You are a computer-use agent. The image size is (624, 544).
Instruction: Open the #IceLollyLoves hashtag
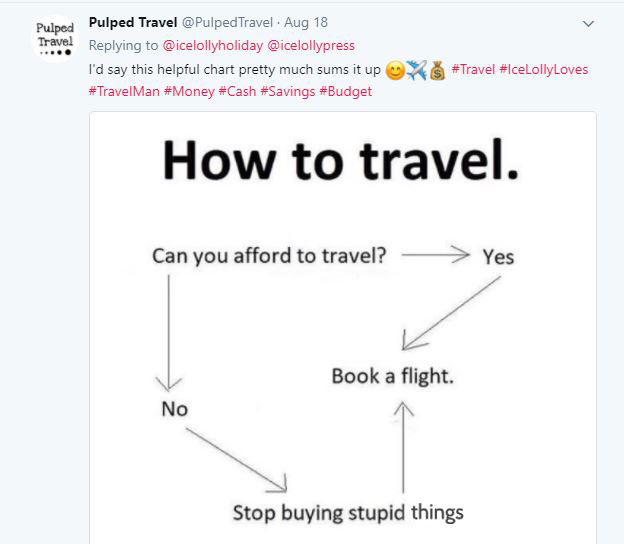(544, 70)
